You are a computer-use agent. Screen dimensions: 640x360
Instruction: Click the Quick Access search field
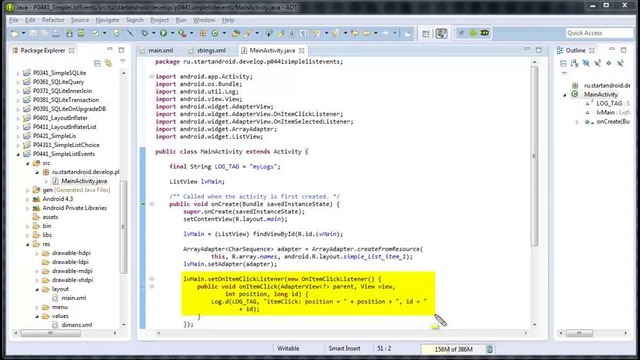coord(599,33)
